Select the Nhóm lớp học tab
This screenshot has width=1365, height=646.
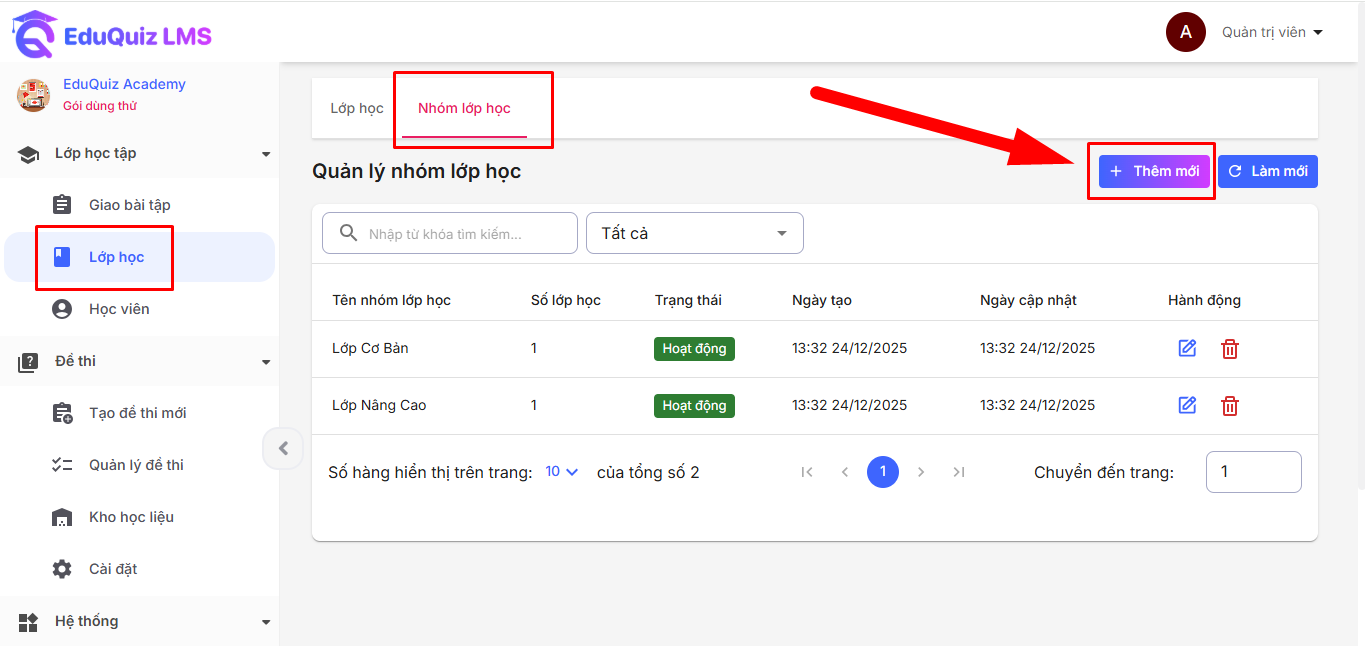[464, 108]
